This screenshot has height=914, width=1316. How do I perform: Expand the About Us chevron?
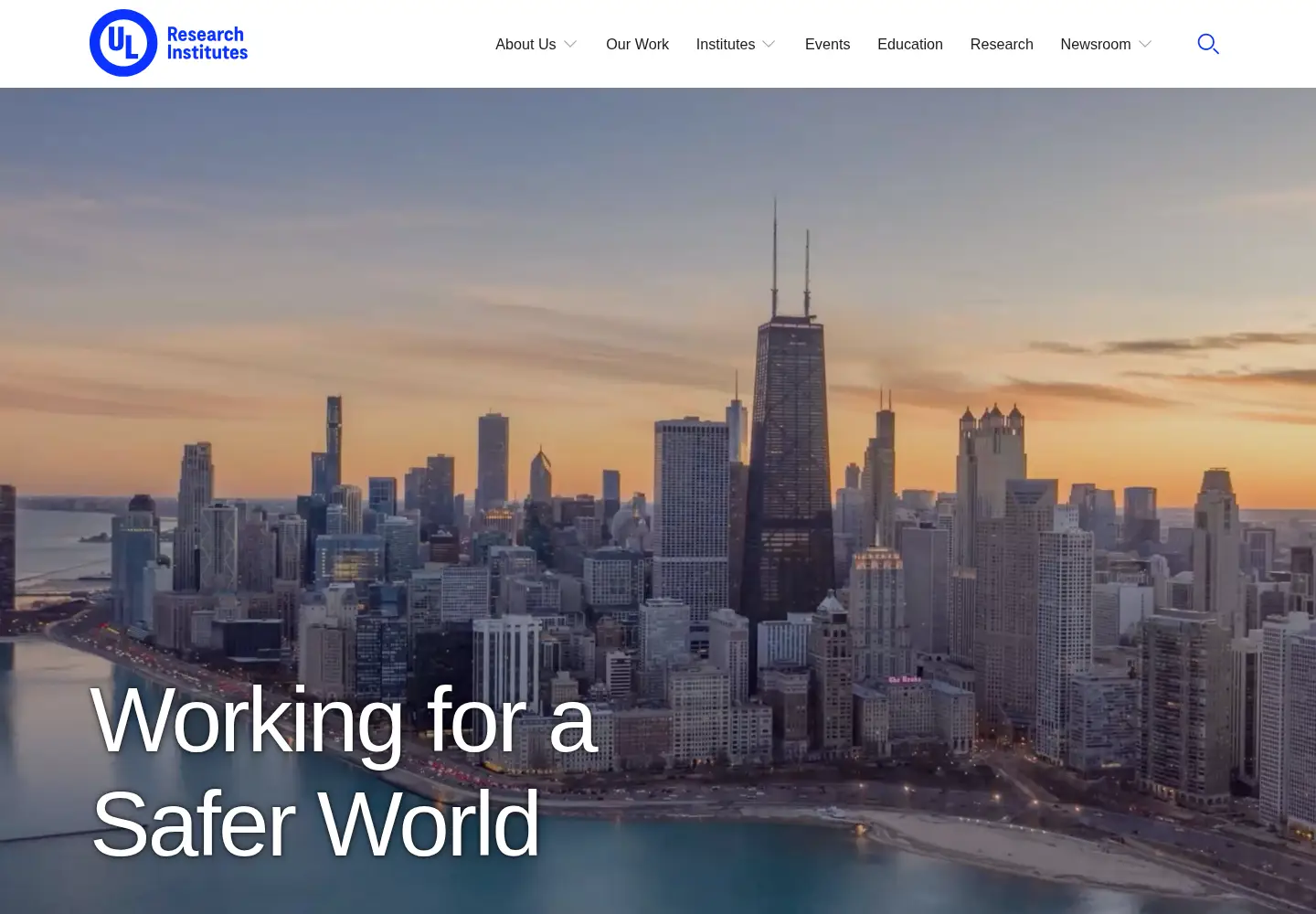pos(570,44)
